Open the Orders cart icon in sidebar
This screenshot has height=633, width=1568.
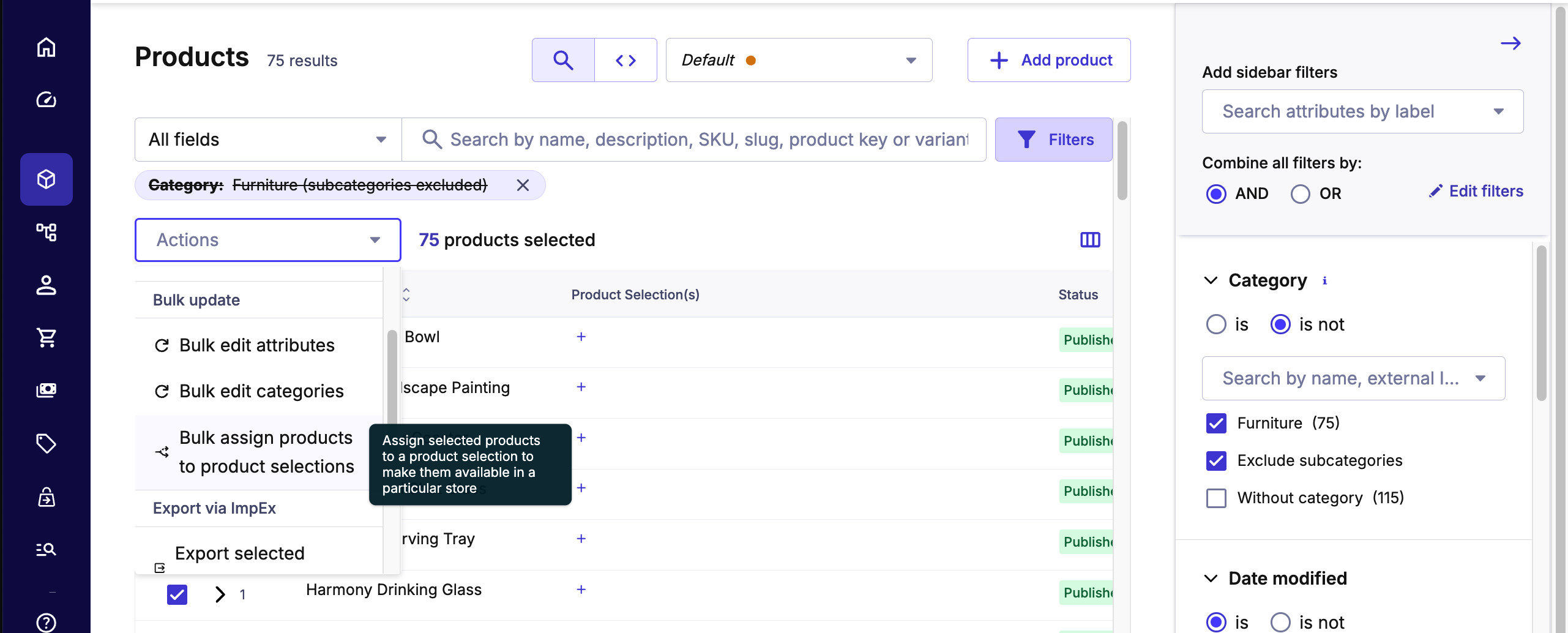pyautogui.click(x=47, y=338)
